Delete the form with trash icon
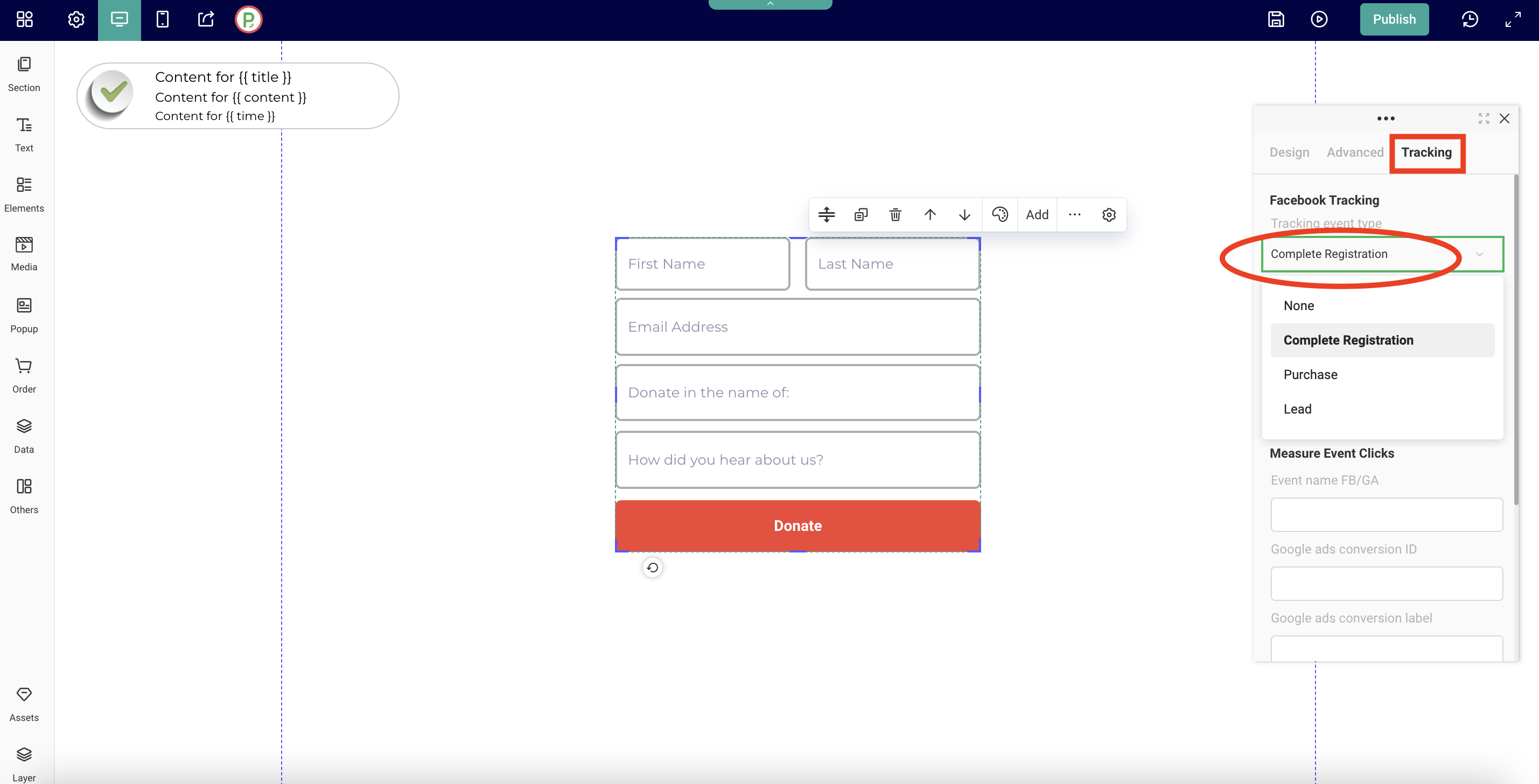Screen dimensions: 1539x784 [x=895, y=214]
